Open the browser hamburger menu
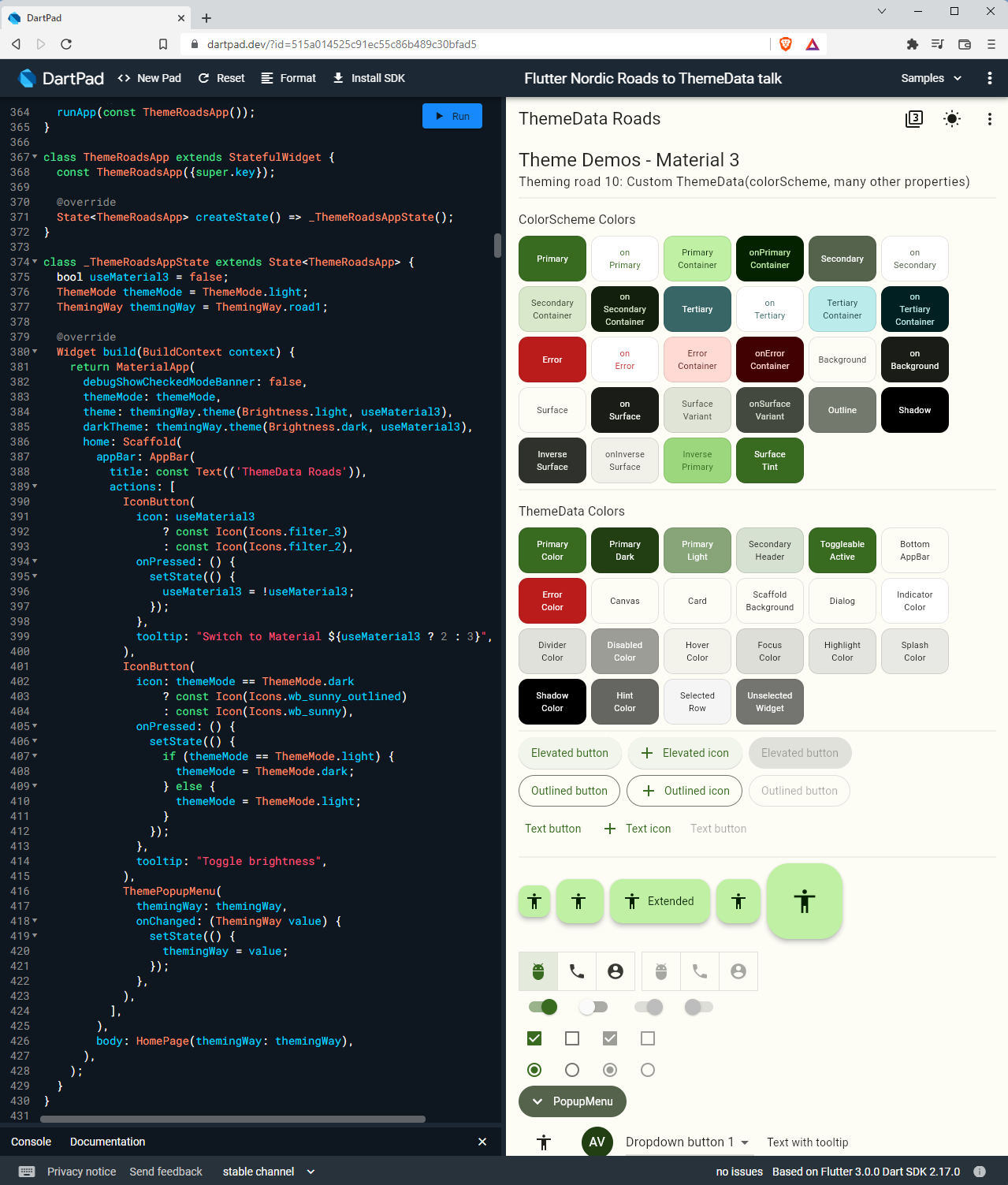 tap(991, 44)
